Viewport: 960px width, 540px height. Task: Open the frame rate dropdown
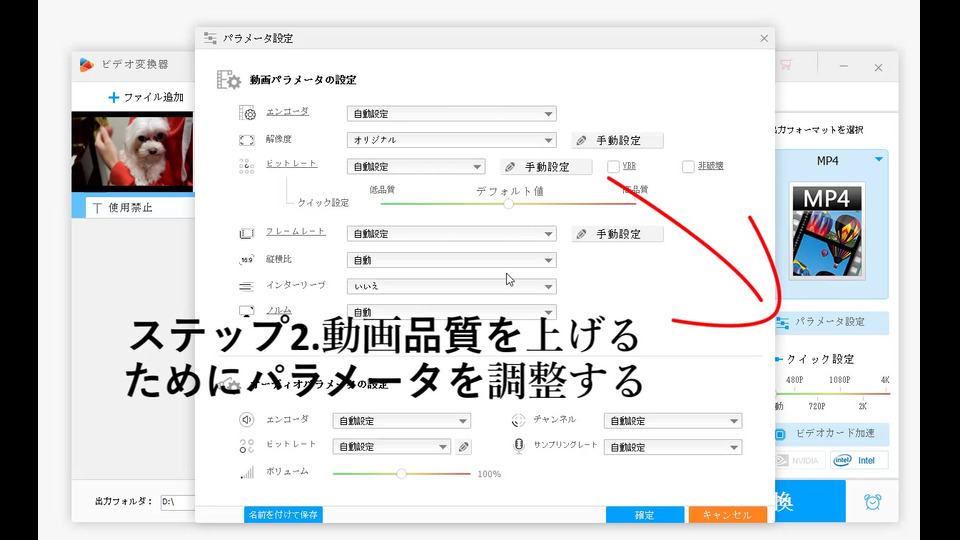point(451,234)
